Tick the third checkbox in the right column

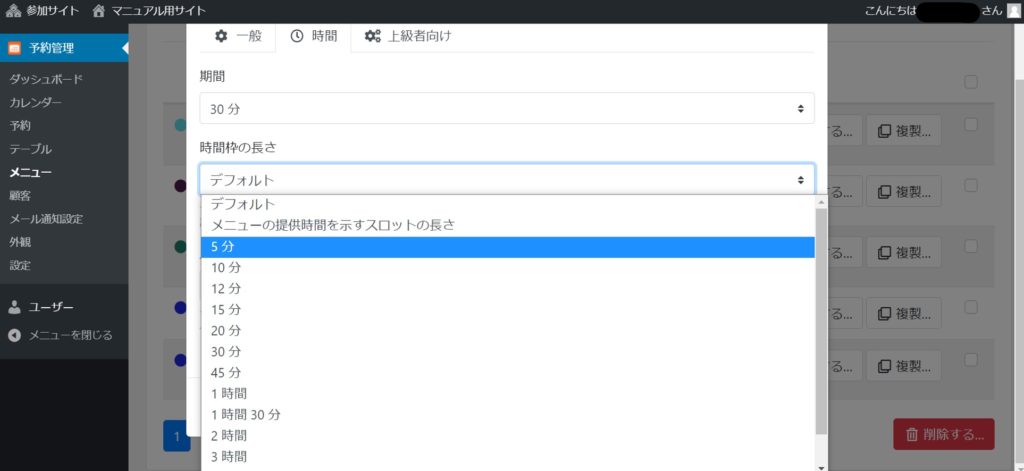[x=971, y=185]
